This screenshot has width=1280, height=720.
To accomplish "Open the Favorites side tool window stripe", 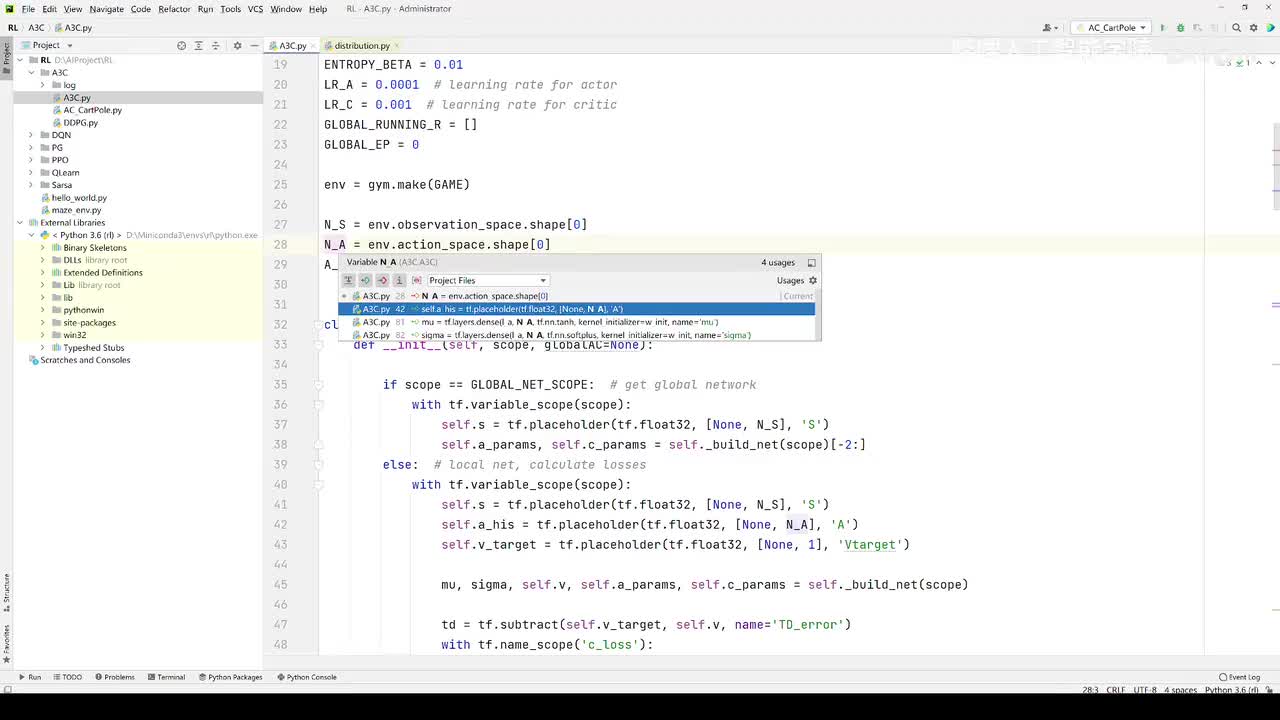I will (x=6, y=642).
